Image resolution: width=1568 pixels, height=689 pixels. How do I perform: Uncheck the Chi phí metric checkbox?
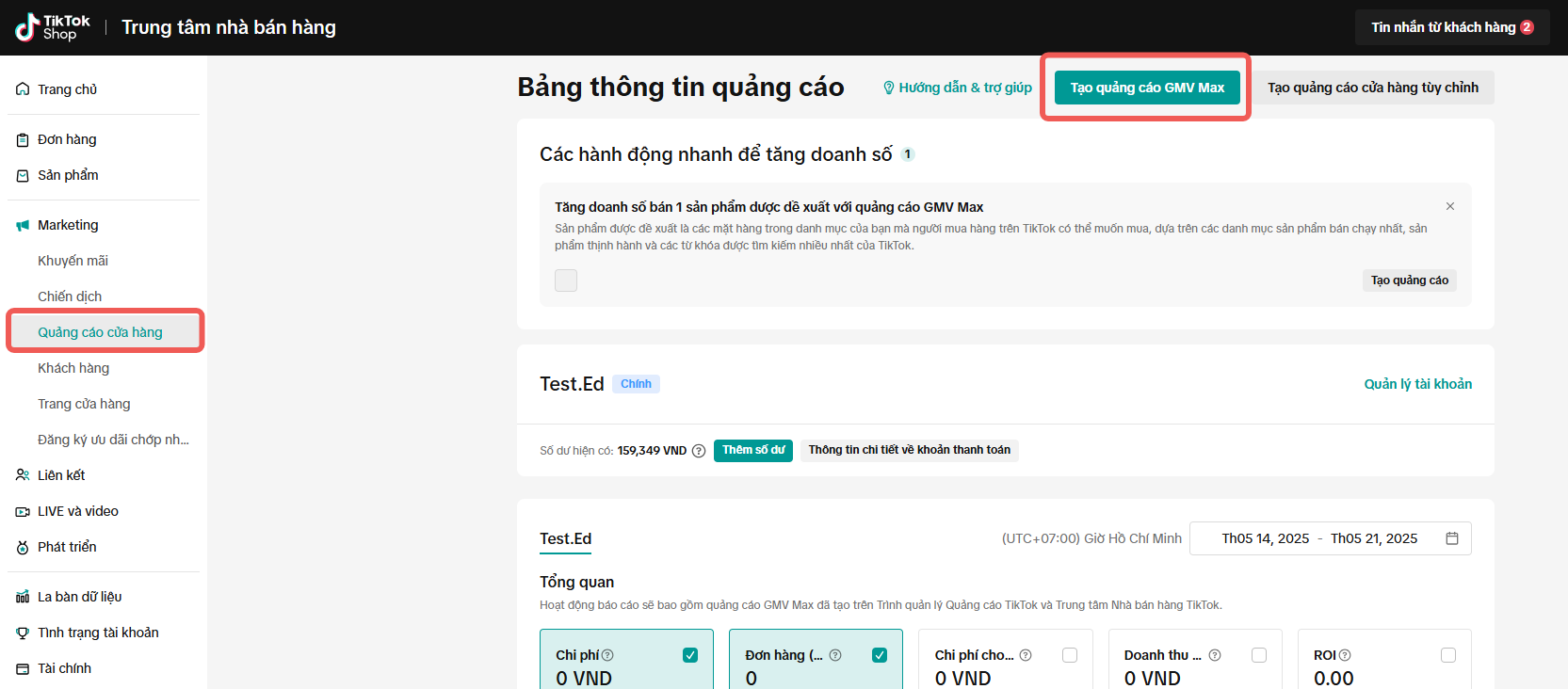tap(690, 655)
